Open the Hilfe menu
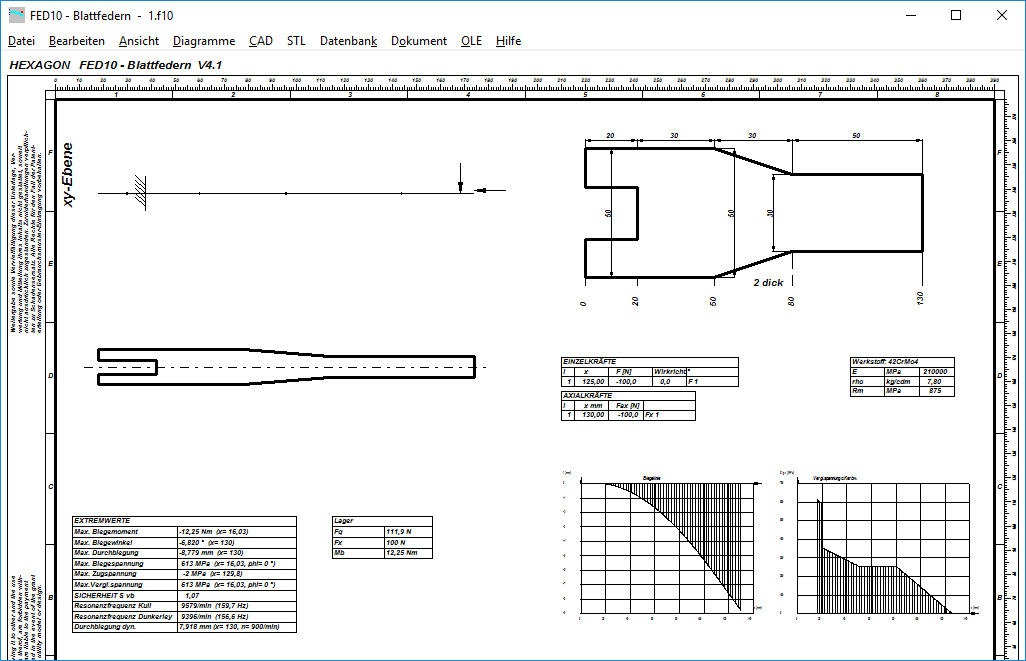The height and width of the screenshot is (661, 1026). point(508,41)
